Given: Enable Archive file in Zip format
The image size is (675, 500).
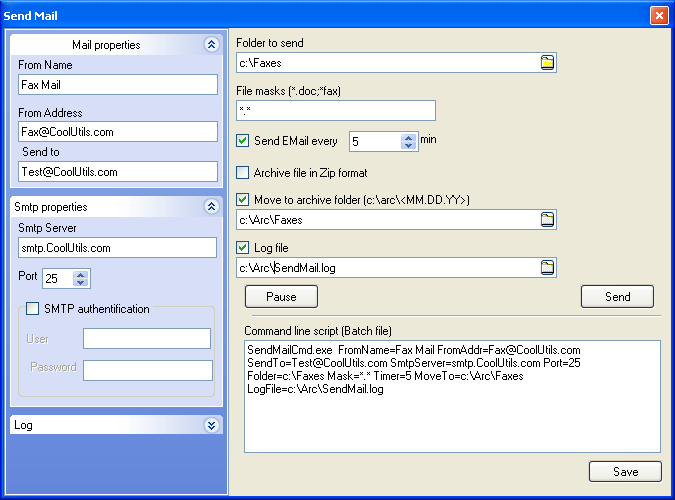Looking at the screenshot, I should coord(242,173).
